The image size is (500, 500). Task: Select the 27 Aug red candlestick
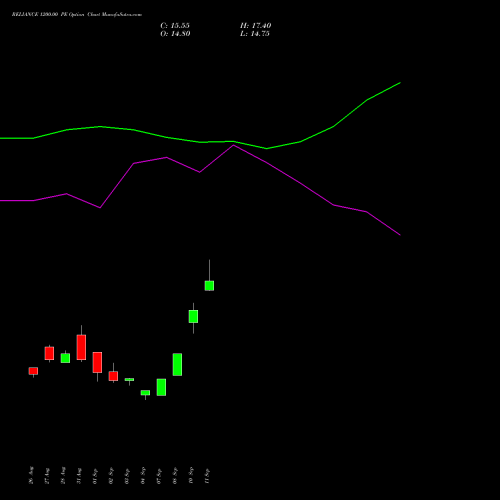click(x=49, y=353)
